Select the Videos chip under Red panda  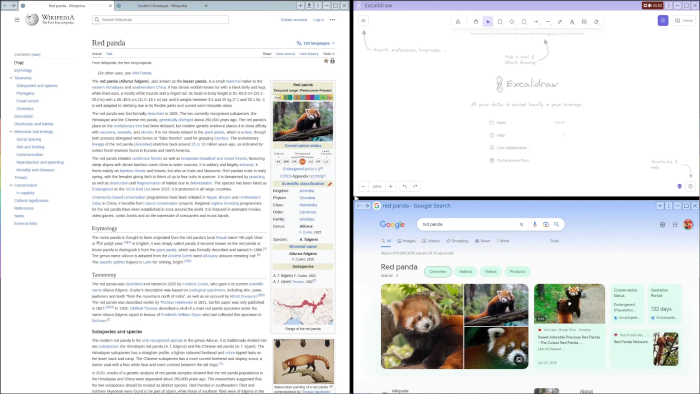tap(491, 271)
